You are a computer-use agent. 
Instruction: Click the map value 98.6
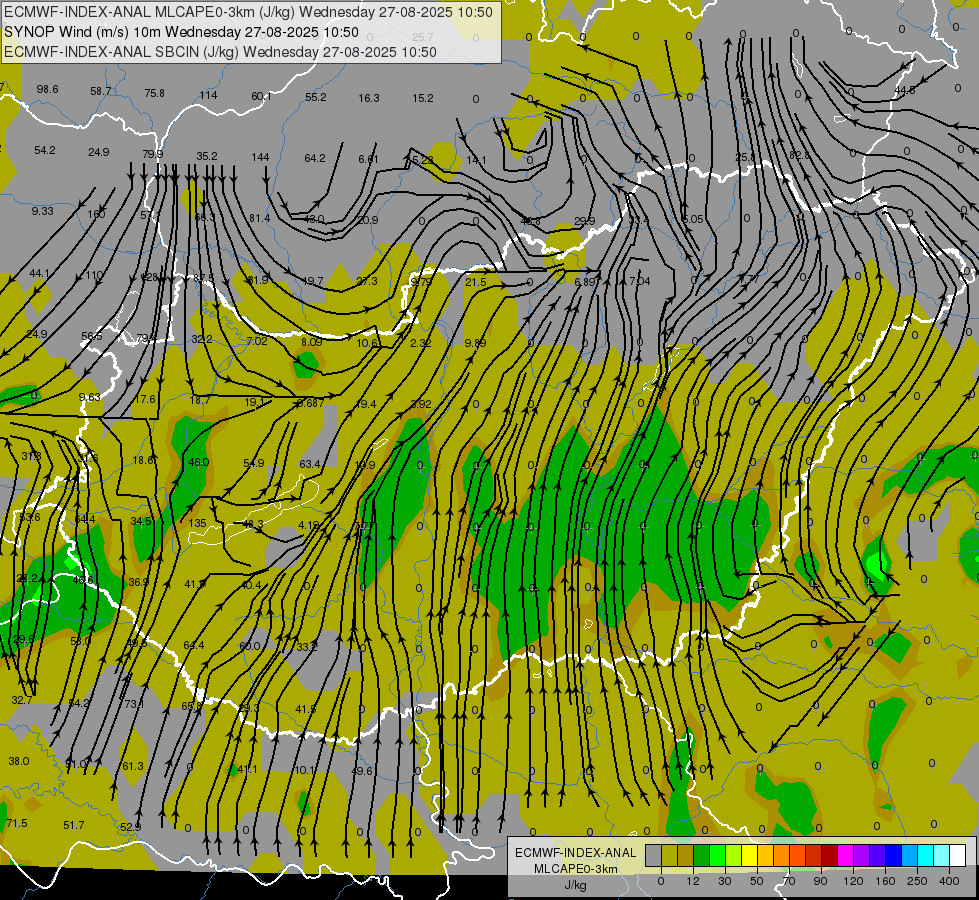47,89
